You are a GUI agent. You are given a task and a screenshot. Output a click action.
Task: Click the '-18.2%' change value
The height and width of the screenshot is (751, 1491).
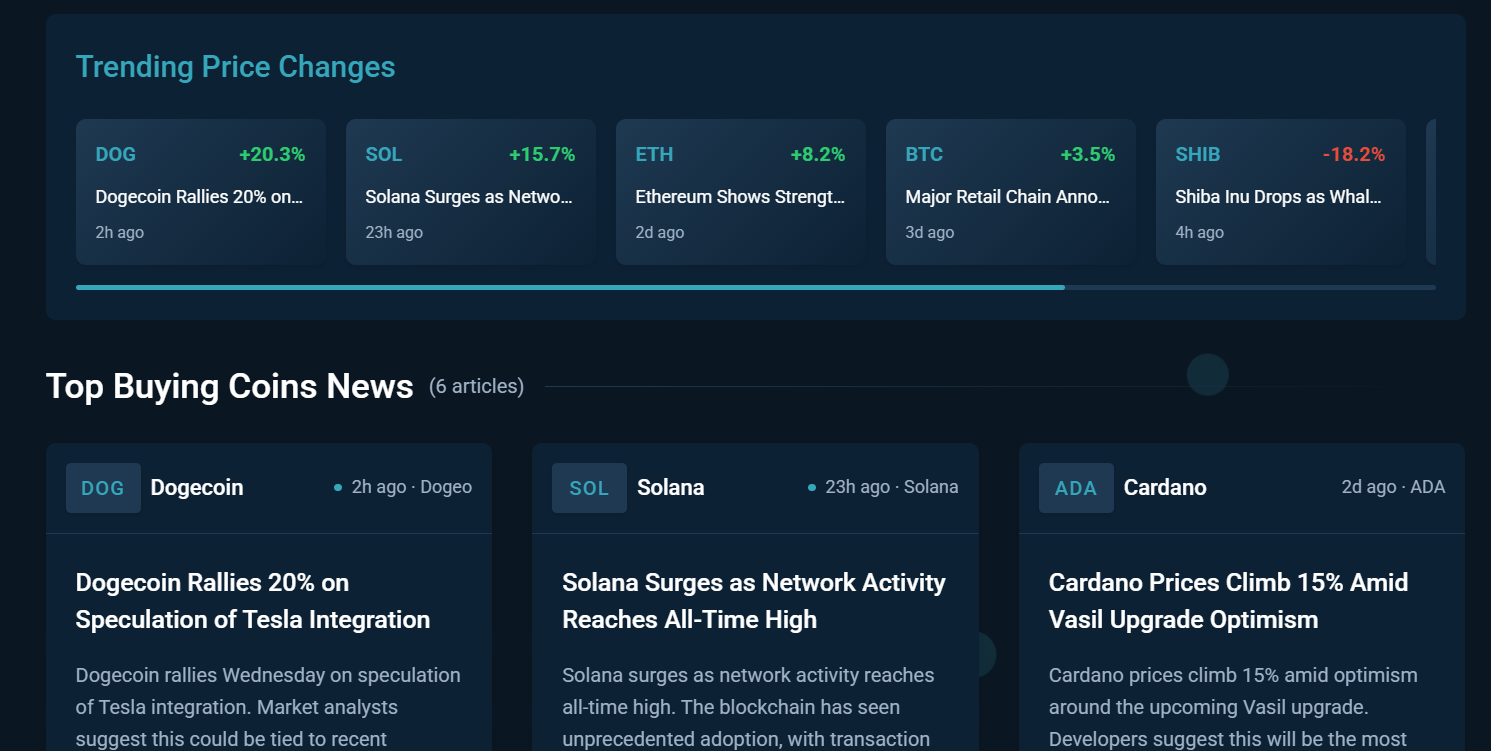pos(1353,155)
